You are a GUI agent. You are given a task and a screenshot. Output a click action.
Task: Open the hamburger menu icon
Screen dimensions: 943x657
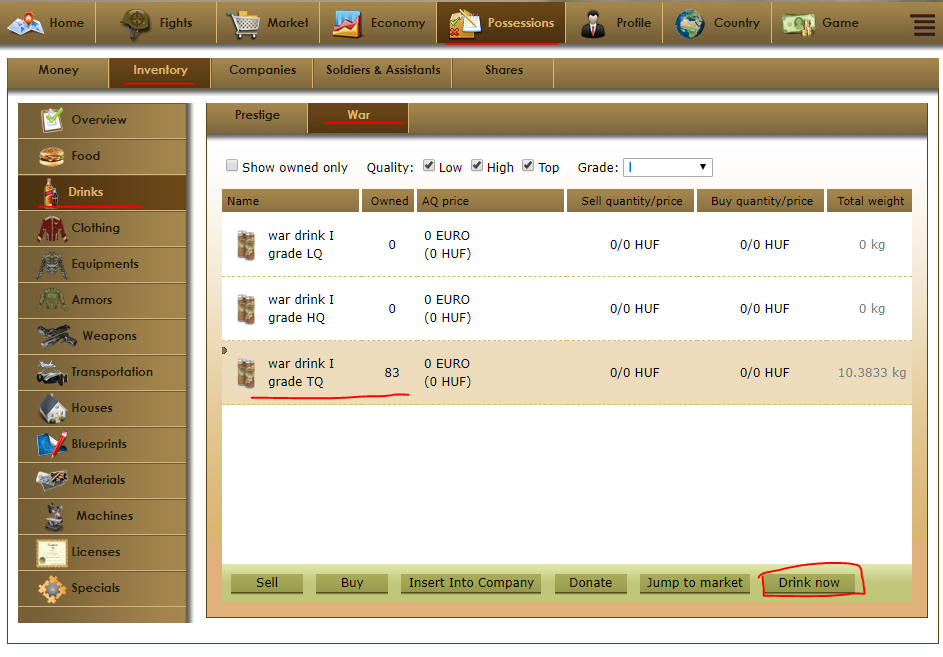tap(924, 25)
